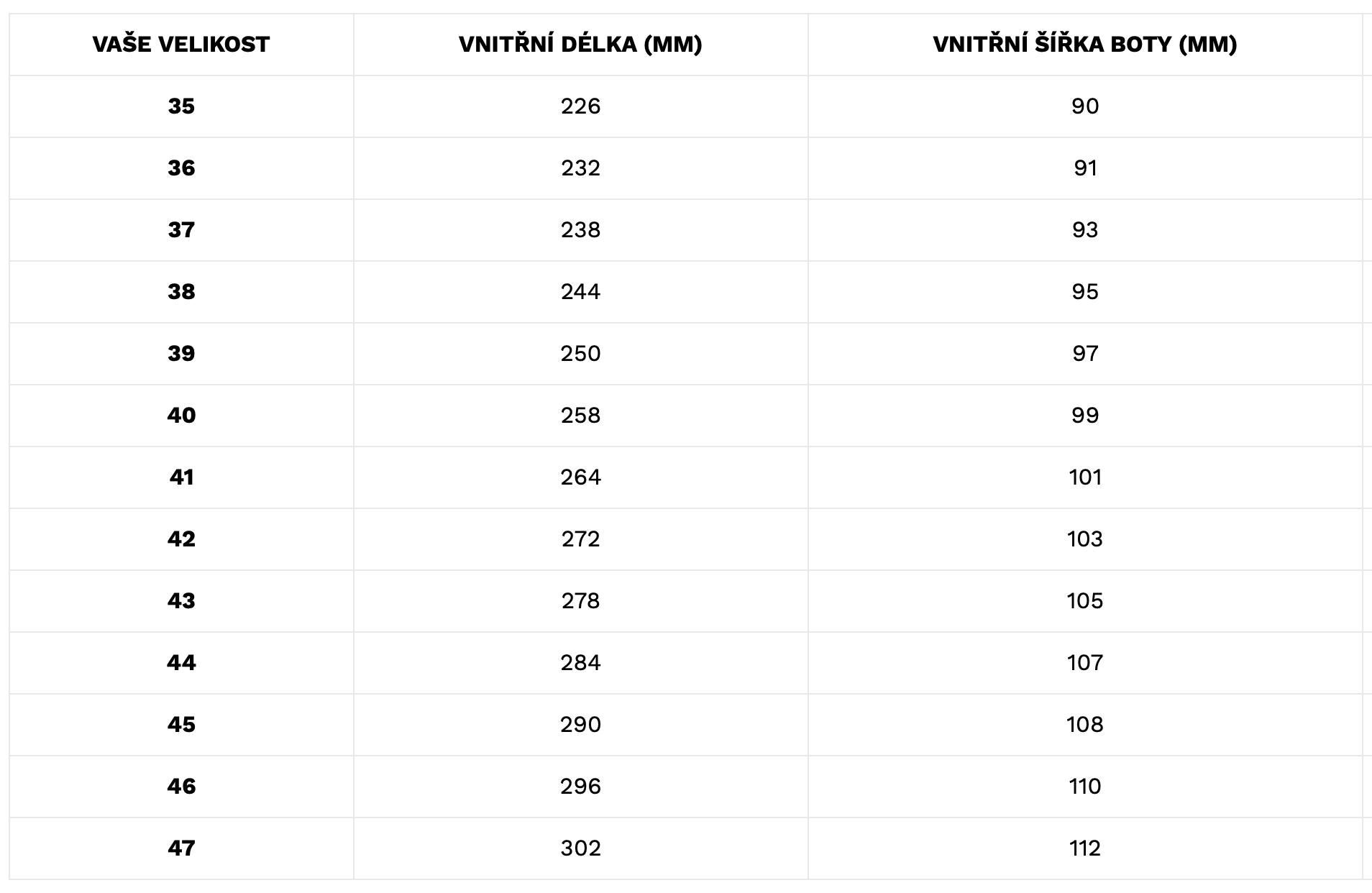
Task: Click inner length value 226
Action: pos(580,106)
